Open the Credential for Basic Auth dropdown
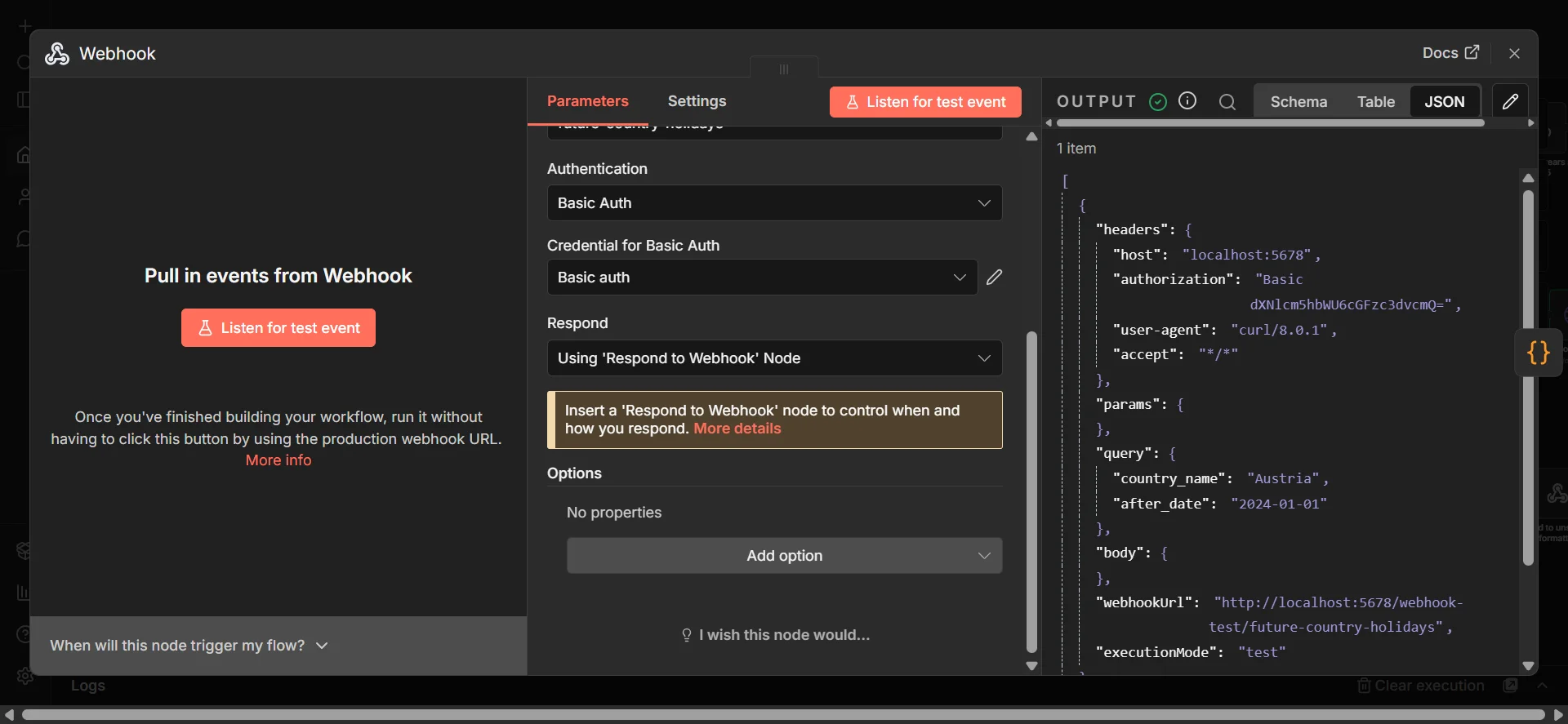This screenshot has width=1568, height=724. (x=762, y=278)
